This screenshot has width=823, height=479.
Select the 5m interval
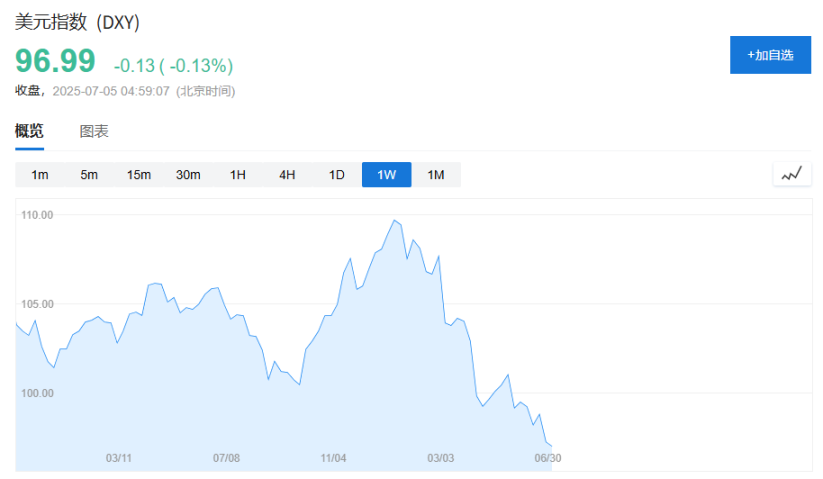click(x=89, y=175)
